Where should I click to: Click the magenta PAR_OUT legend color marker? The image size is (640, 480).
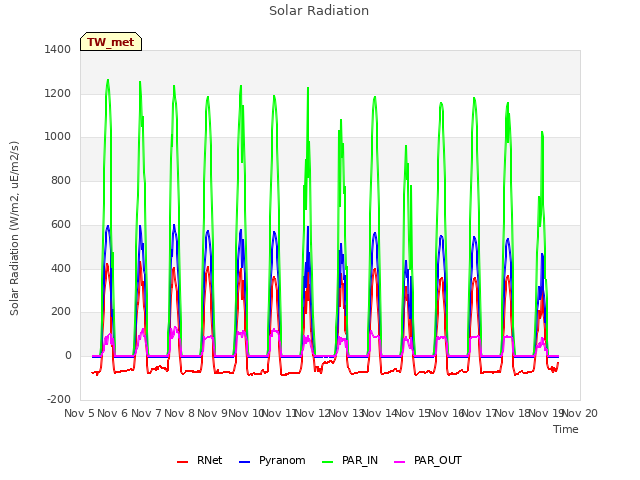[400, 462]
